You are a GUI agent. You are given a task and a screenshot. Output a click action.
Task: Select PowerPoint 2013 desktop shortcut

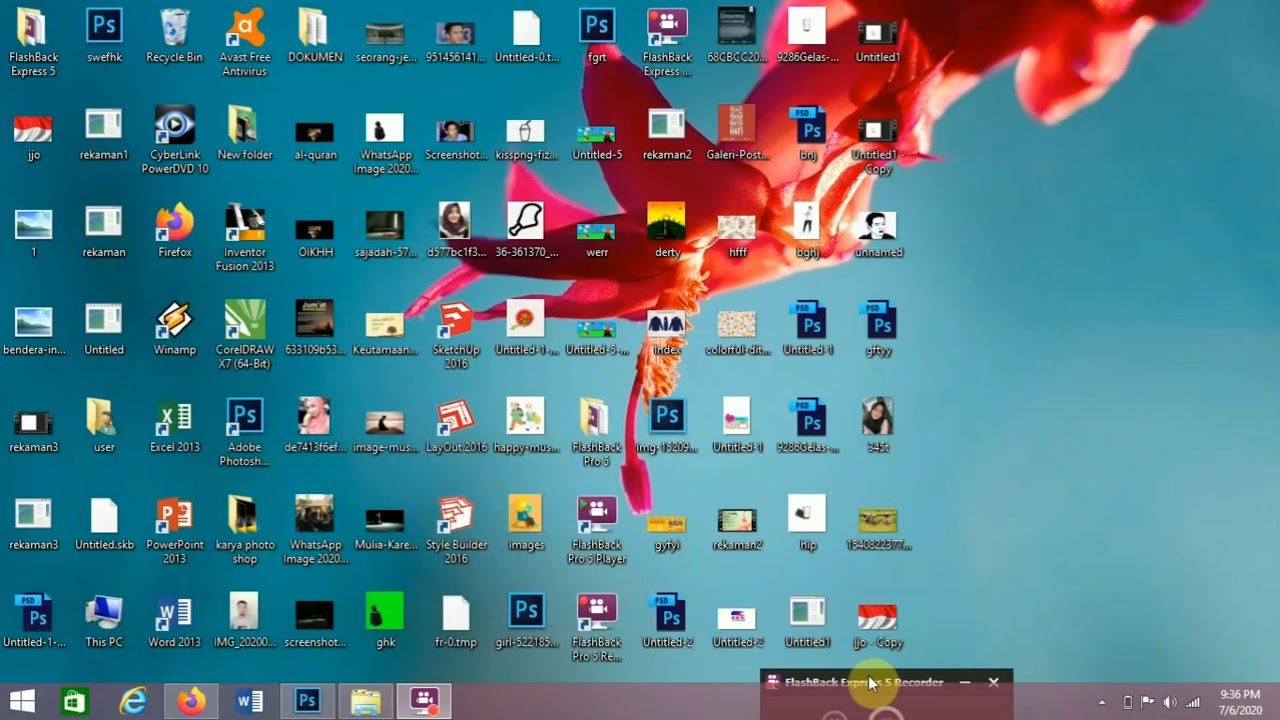(x=175, y=530)
